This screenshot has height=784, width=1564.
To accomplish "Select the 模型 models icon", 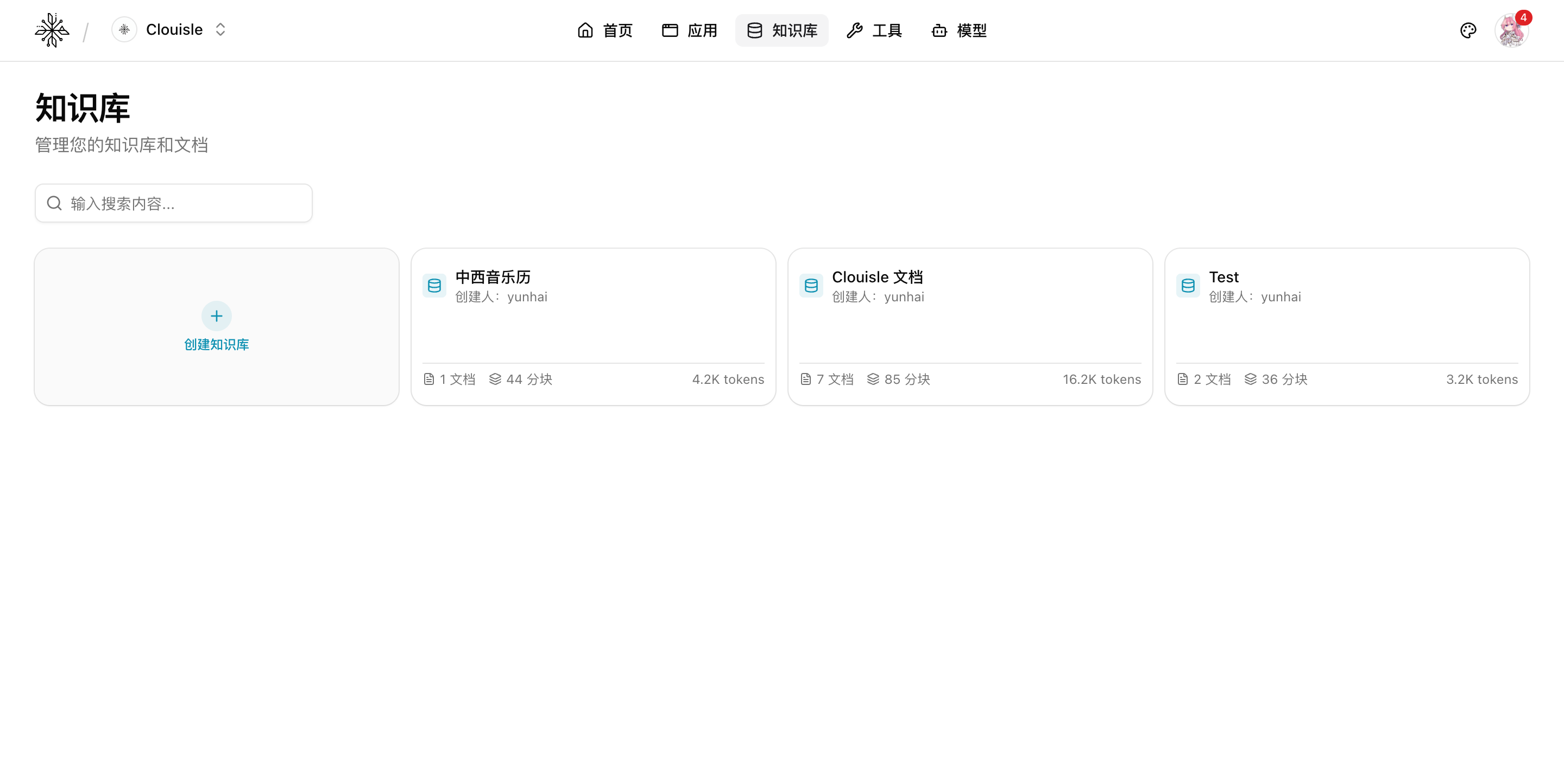I will pyautogui.click(x=938, y=31).
